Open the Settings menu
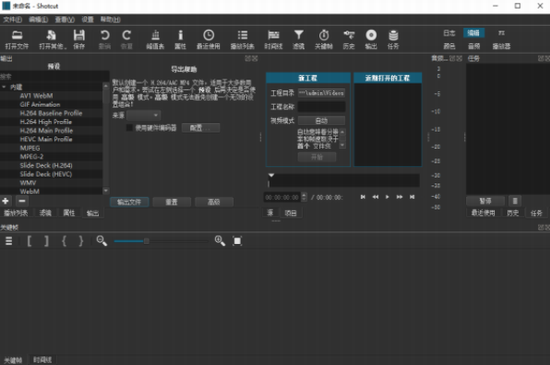The image size is (550, 365). point(88,20)
